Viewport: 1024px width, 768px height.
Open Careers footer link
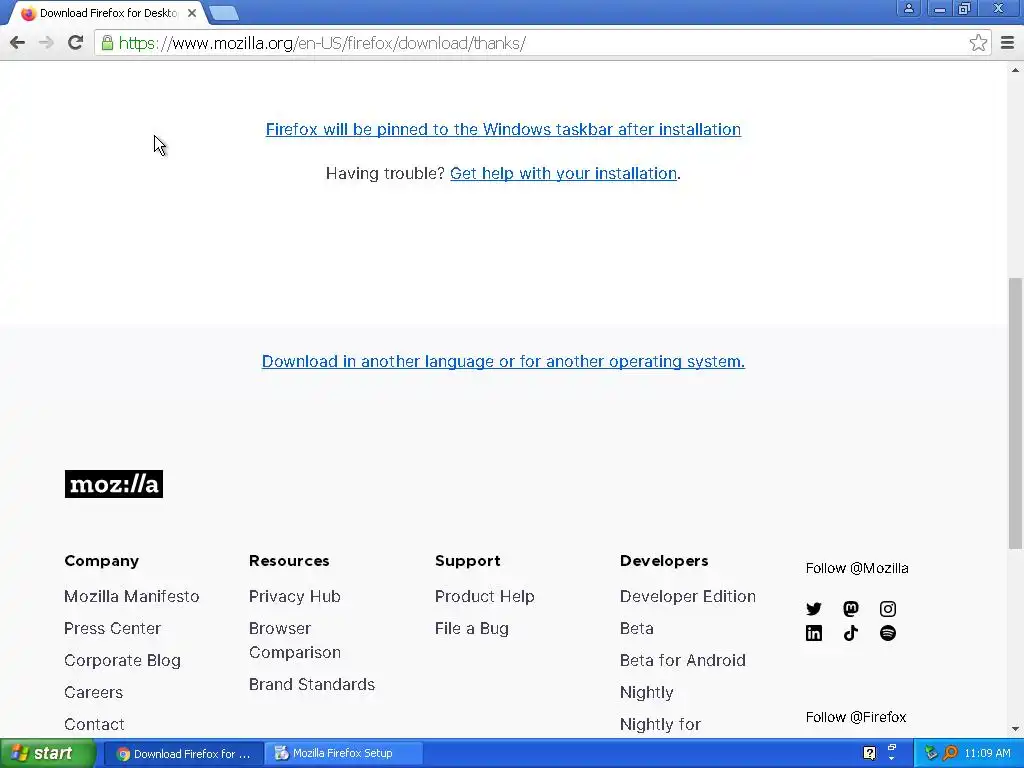click(x=93, y=692)
